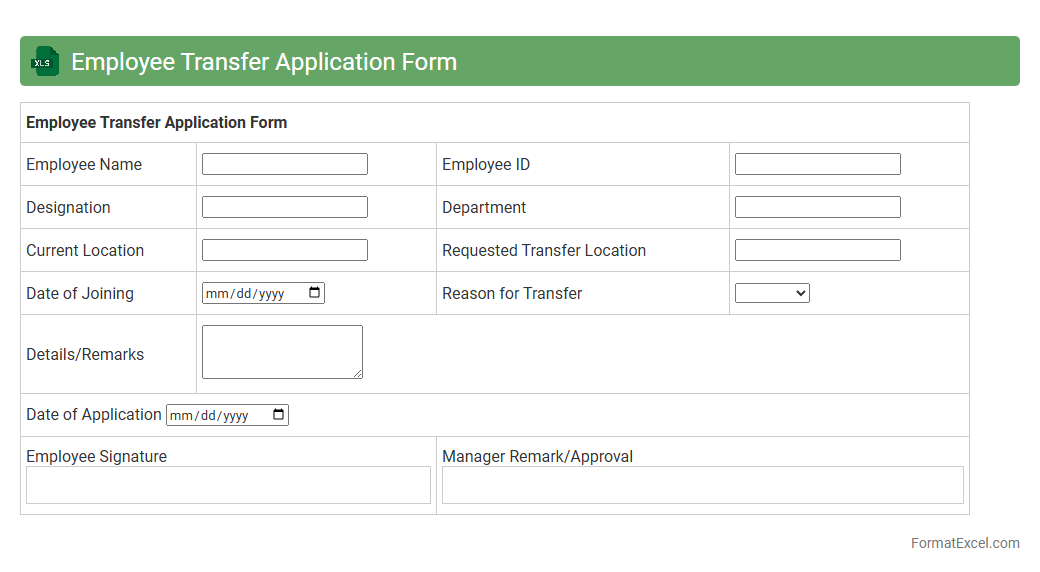Select the year segment in Date of Application

[x=235, y=416]
